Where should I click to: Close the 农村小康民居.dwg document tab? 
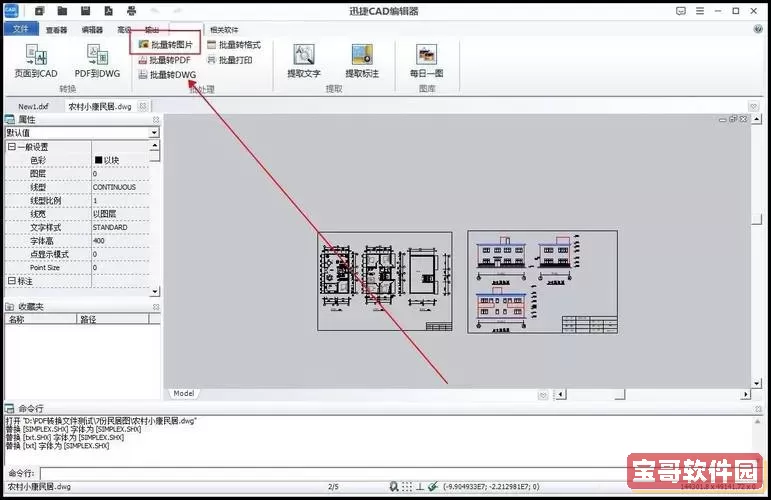[143, 106]
